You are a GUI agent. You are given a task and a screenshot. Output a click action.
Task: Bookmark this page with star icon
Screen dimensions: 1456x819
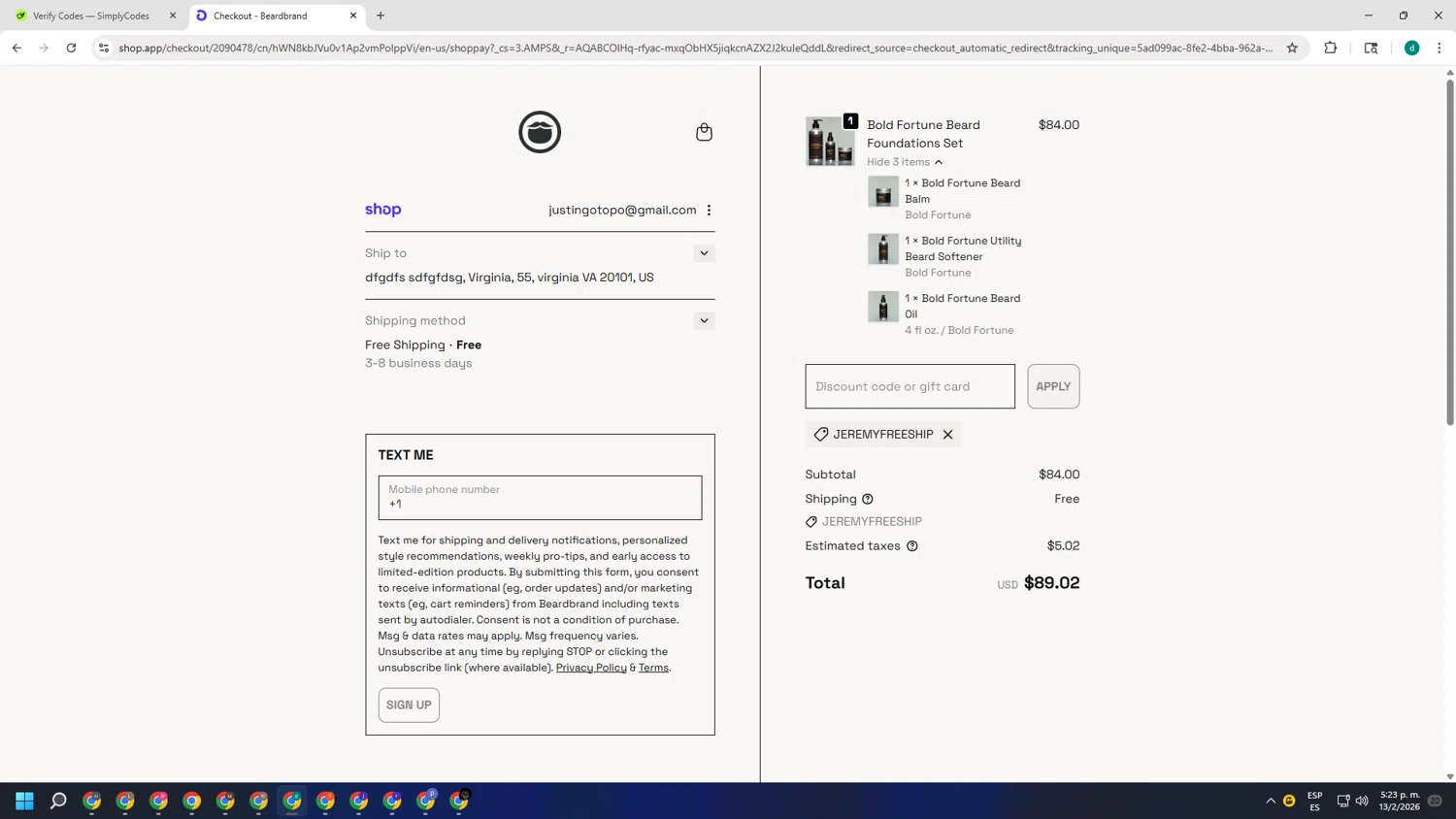pos(1292,48)
